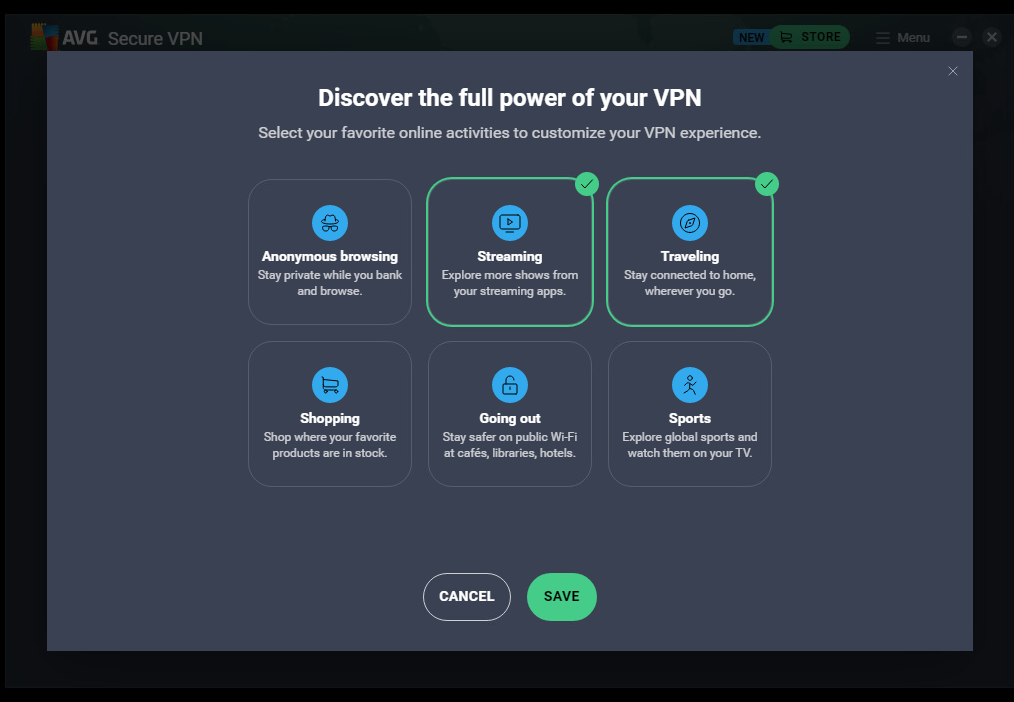The image size is (1014, 702).
Task: Uncheck the Streaming green checkmark
Action: 587,184
